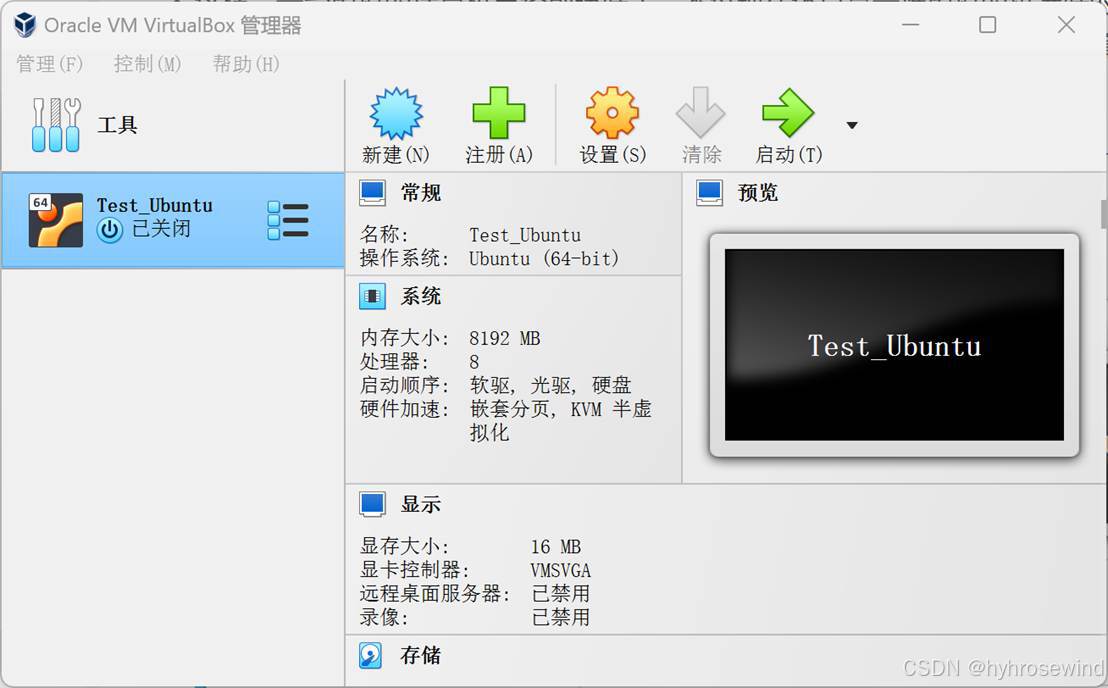Click the 存储 section disk icon

pyautogui.click(x=371, y=656)
